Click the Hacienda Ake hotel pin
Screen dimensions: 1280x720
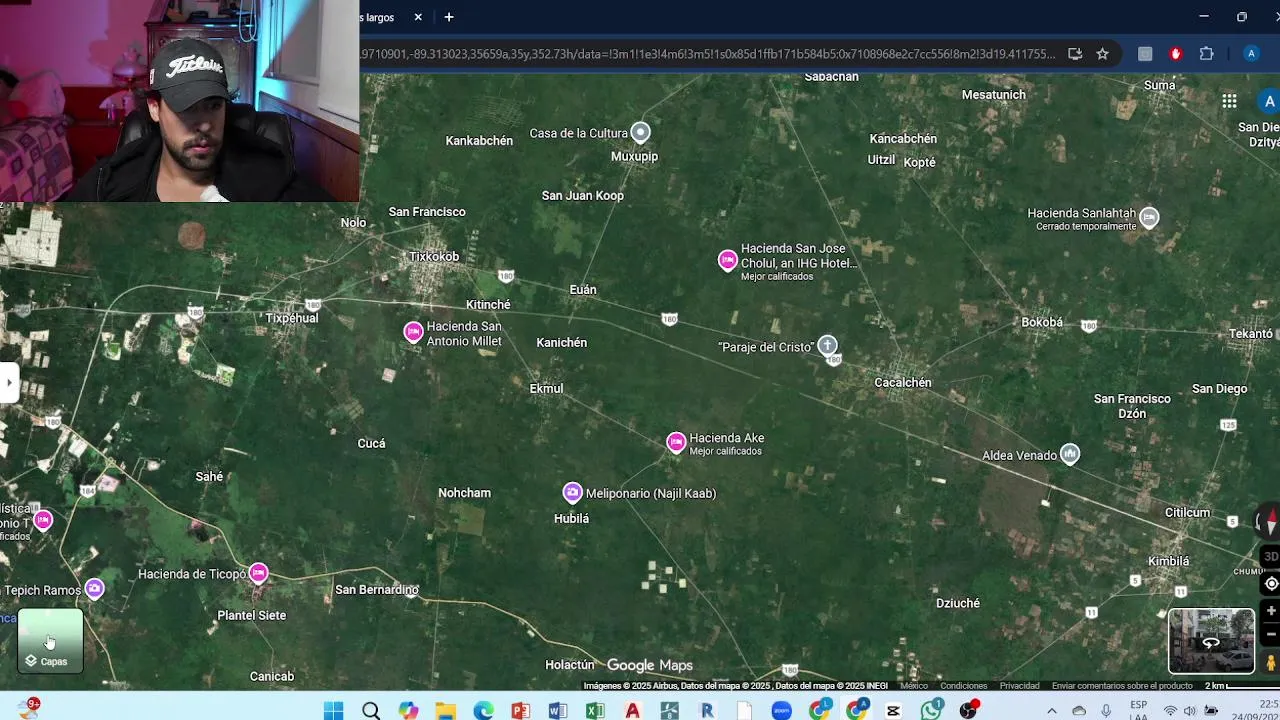pyautogui.click(x=676, y=443)
